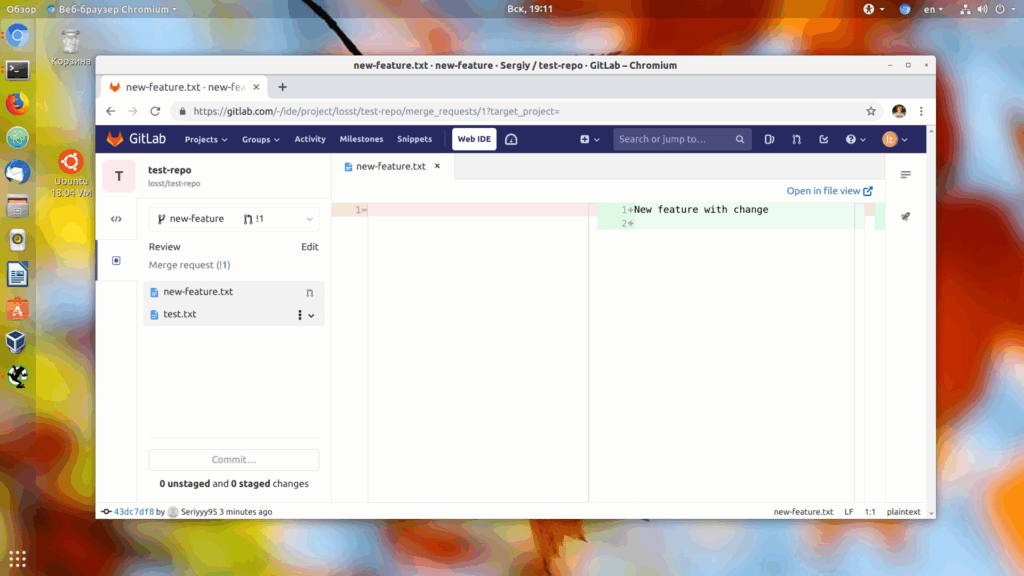
Task: Open the monitoring dashboard gauge icon
Action: (x=511, y=139)
